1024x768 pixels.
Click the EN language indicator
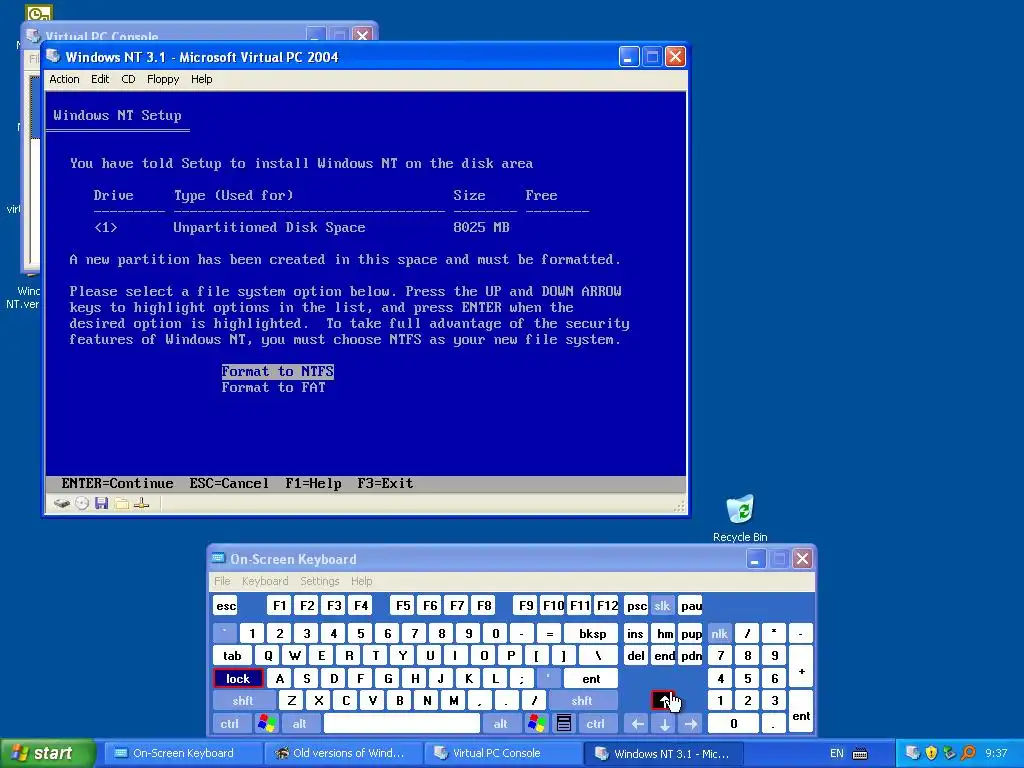tap(837, 754)
